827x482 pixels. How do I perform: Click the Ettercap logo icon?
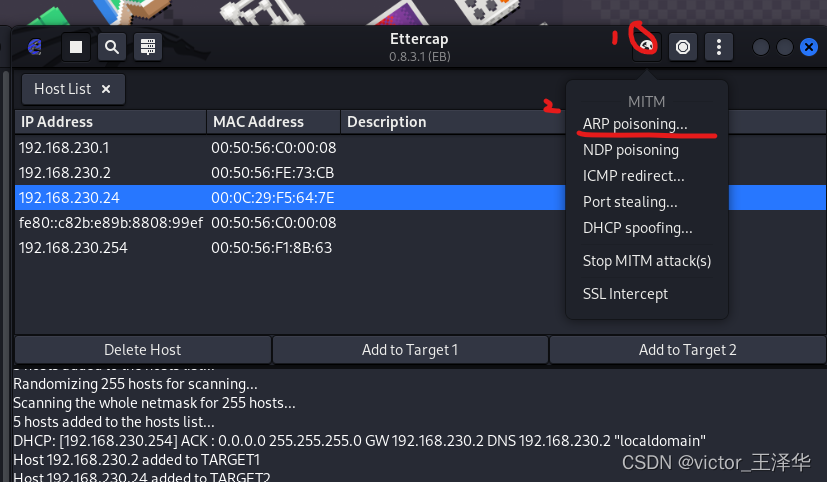point(35,47)
